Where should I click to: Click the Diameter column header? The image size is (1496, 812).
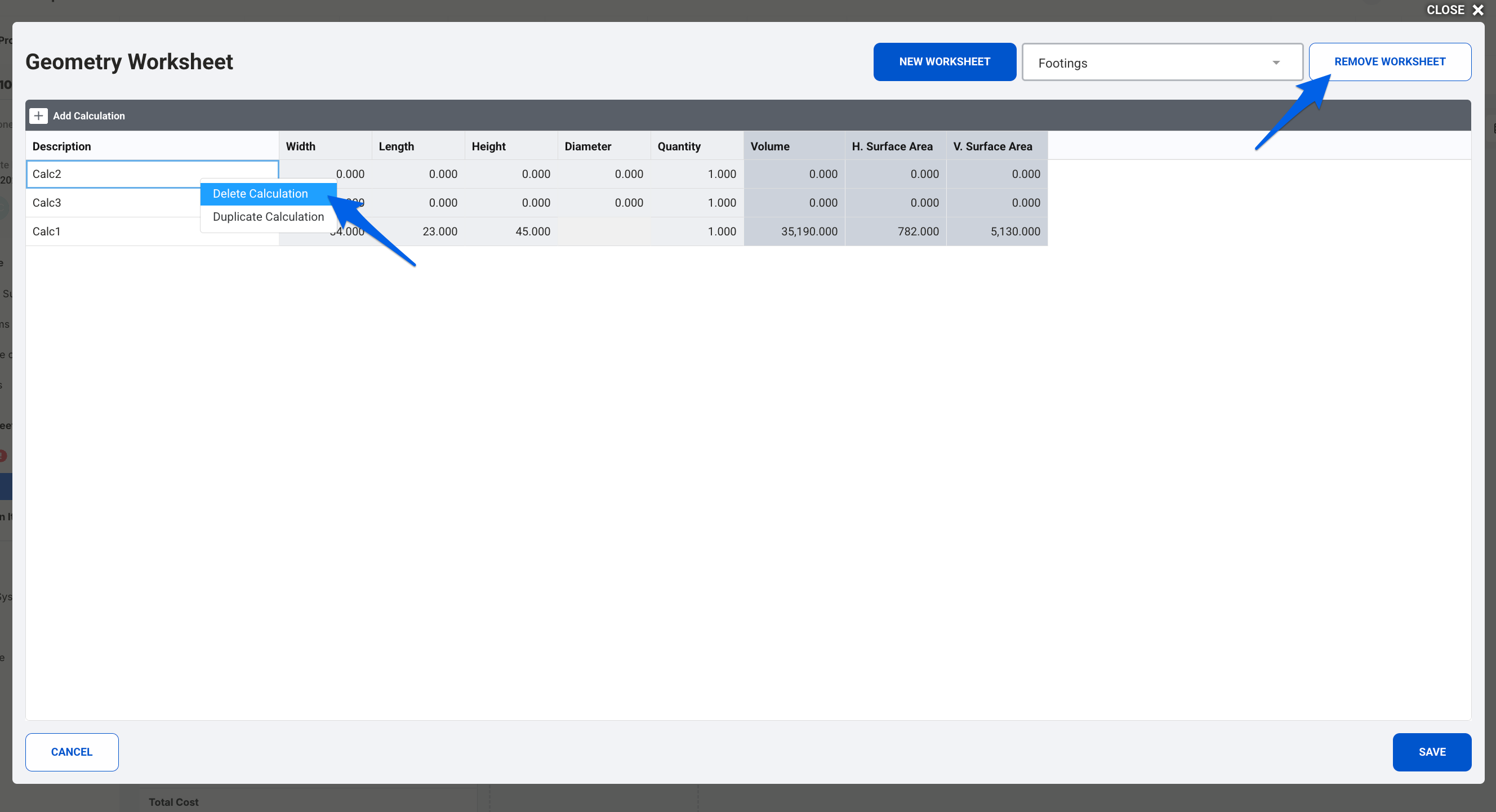pyautogui.click(x=603, y=146)
